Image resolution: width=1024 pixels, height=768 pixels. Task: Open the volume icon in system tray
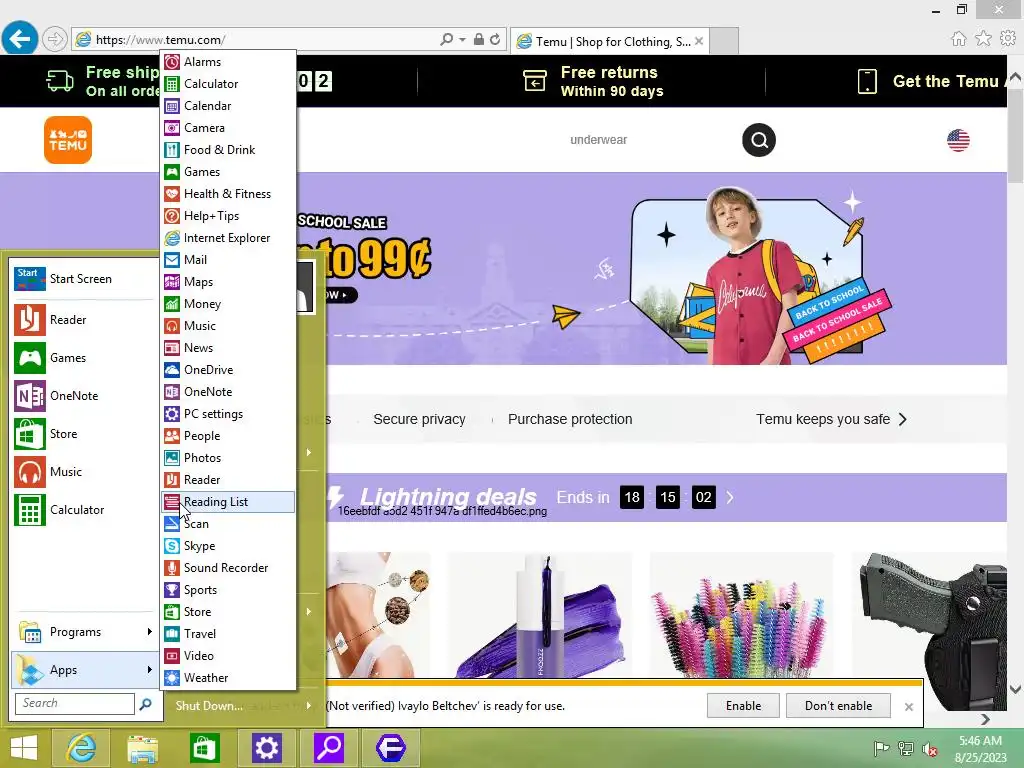(x=929, y=748)
